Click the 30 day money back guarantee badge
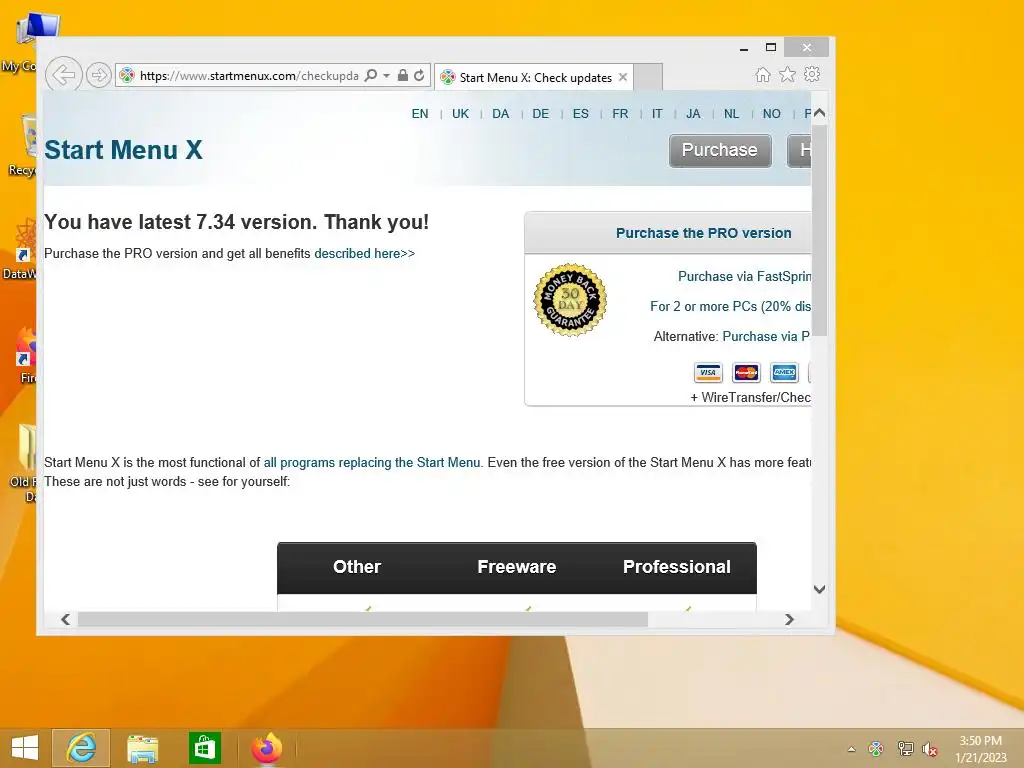 pyautogui.click(x=570, y=300)
